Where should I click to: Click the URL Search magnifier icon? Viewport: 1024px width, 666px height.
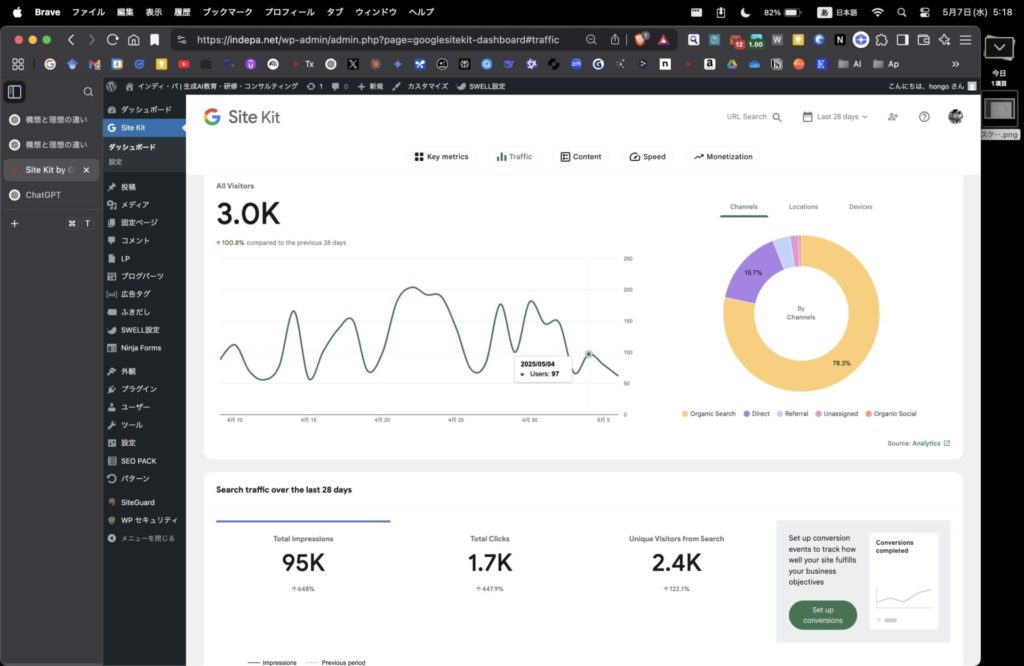777,117
